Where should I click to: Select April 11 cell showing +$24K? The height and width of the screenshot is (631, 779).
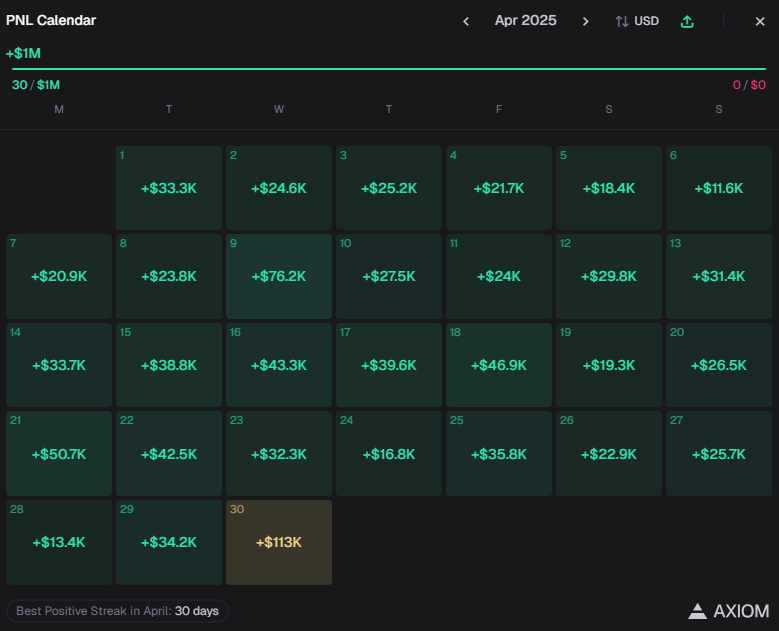[x=499, y=276]
